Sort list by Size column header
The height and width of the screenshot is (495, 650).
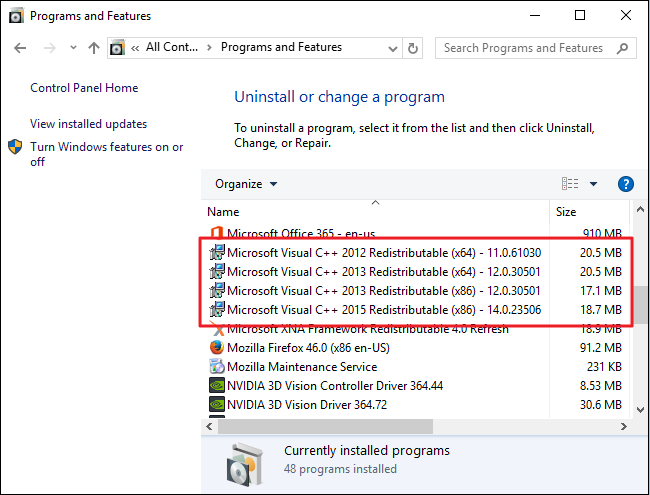tap(566, 212)
